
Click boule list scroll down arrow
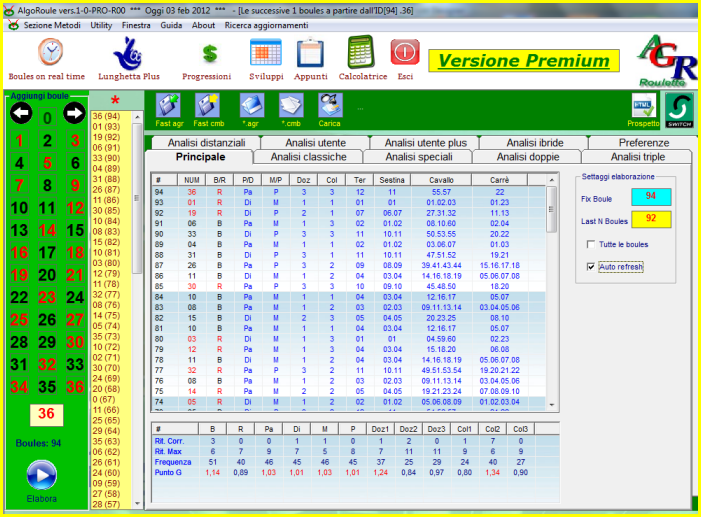[137, 504]
